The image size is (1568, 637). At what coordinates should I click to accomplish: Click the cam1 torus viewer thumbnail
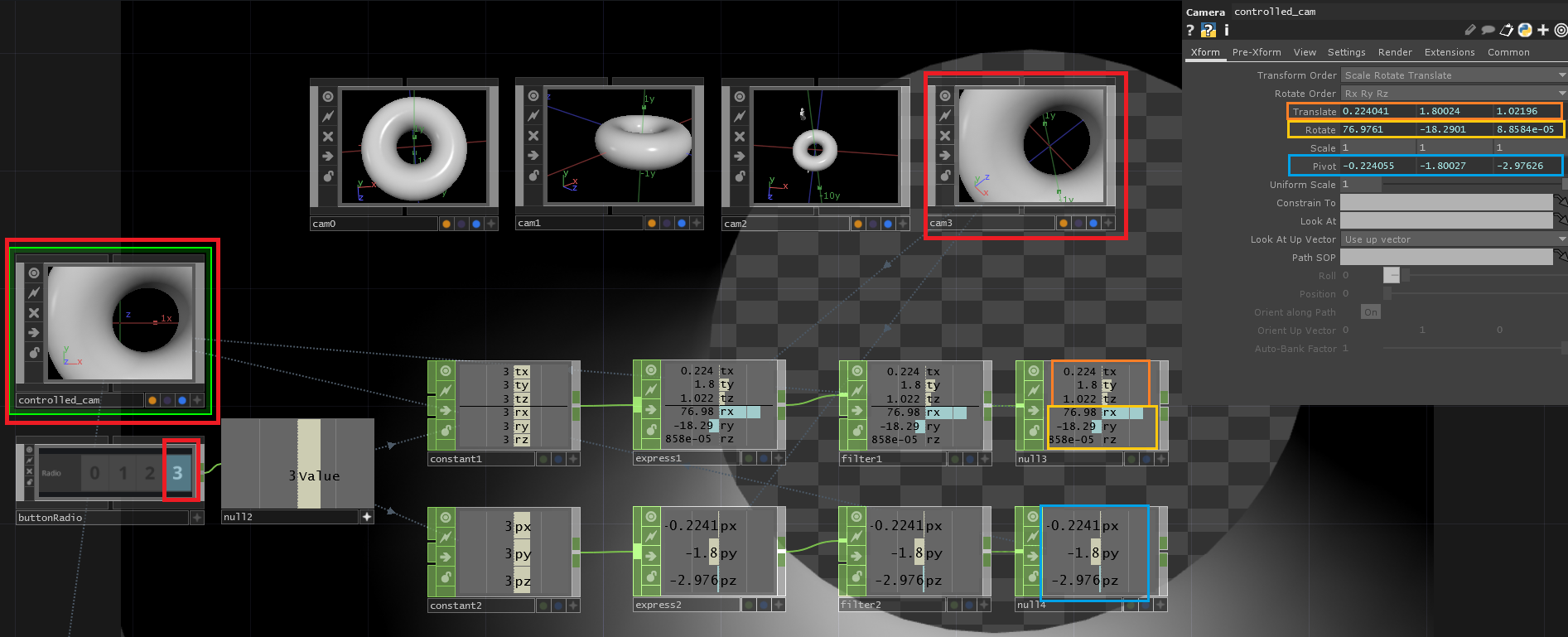(619, 146)
